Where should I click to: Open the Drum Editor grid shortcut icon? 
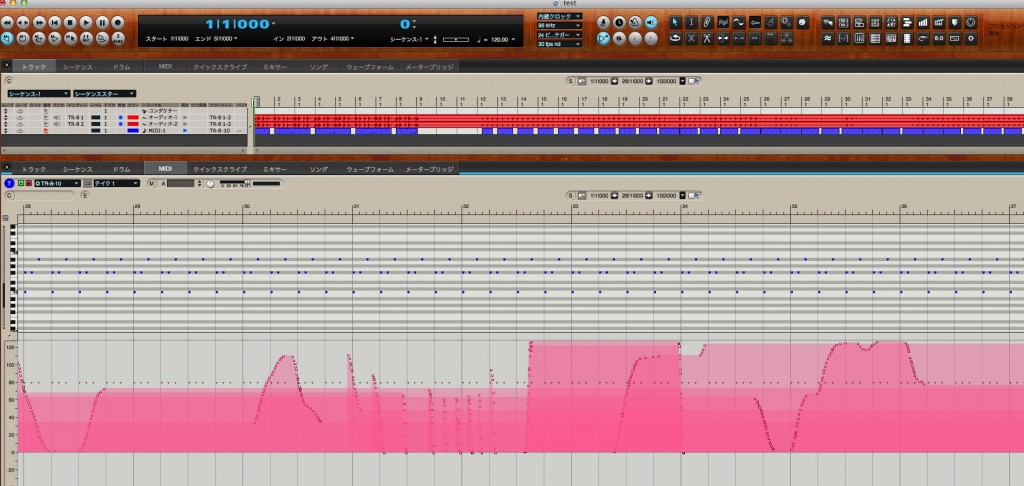click(x=875, y=22)
